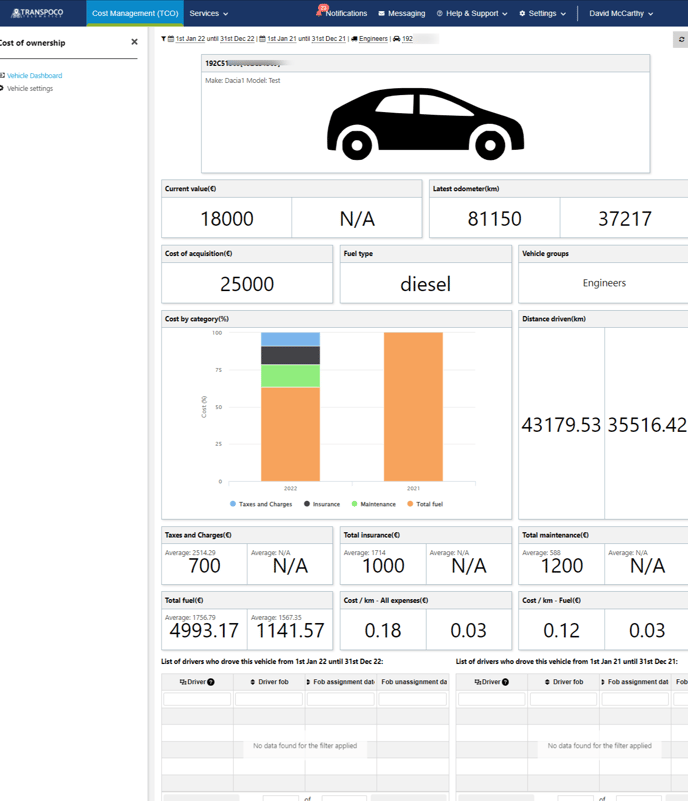Screen dimensions: 688x801
Task: Click Driver fob filter field in 2021 table
Action: [x=563, y=699]
